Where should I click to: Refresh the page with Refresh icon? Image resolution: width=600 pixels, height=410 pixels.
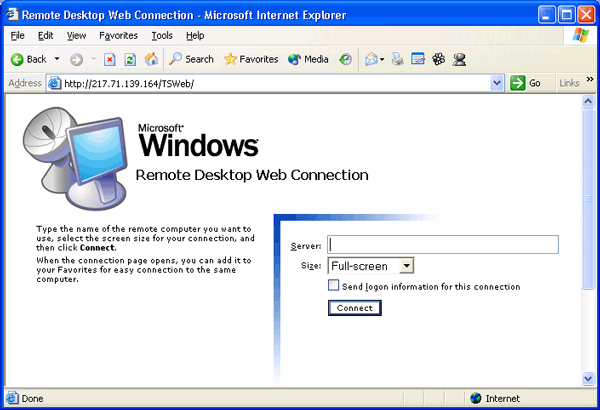[130, 59]
